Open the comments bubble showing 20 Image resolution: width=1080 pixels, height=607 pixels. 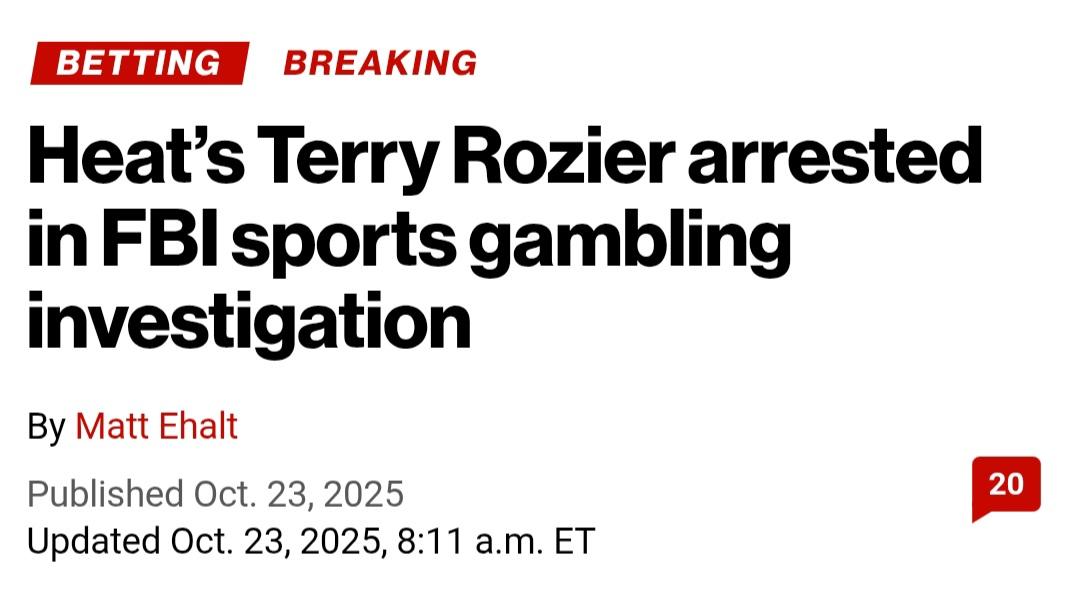tap(1005, 485)
